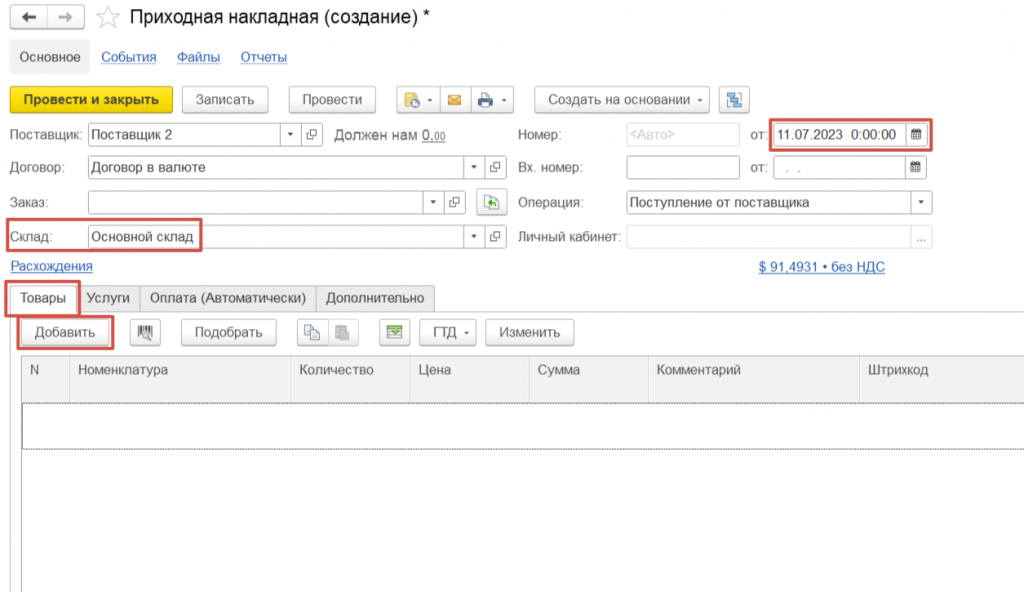Click the back navigation arrow
The width and height of the screenshot is (1024, 592).
pyautogui.click(x=29, y=18)
